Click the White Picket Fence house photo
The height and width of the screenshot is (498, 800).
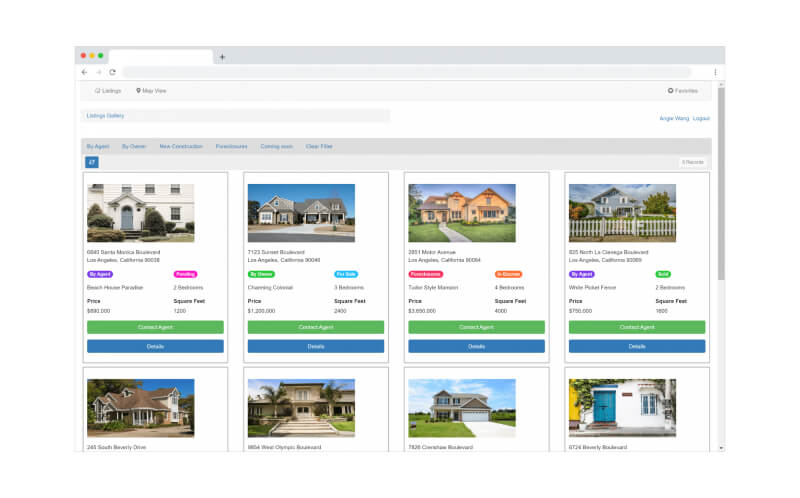pos(622,213)
